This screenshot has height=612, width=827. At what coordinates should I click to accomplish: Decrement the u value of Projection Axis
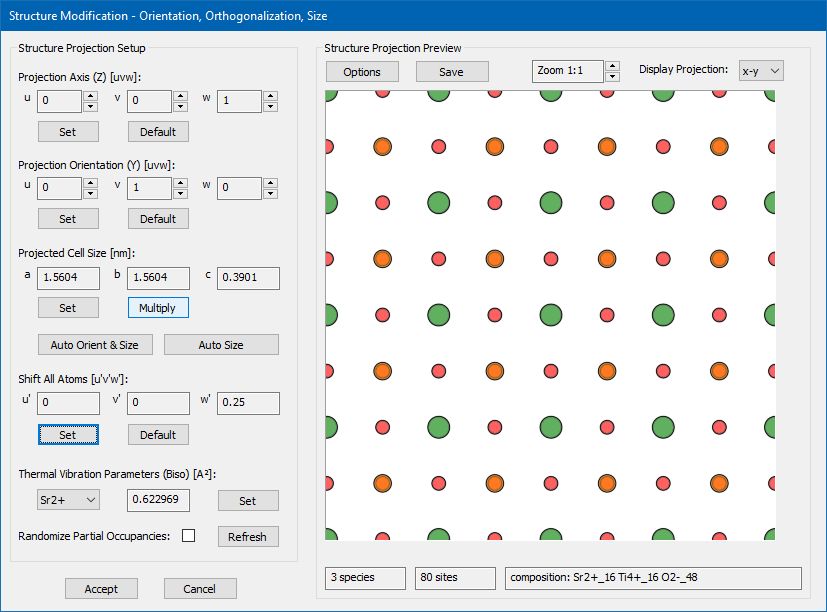click(90, 105)
